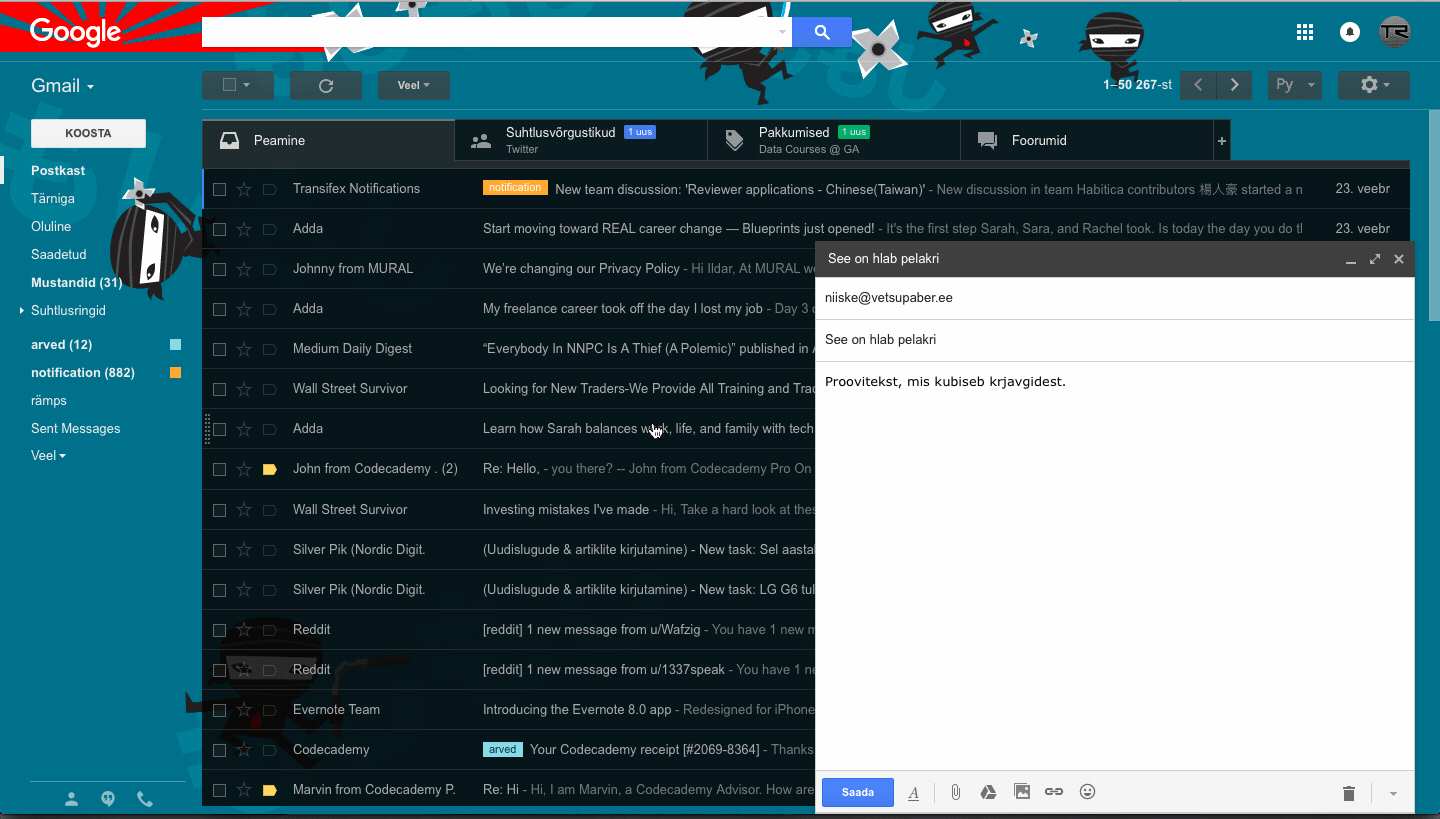Viewport: 1440px width, 819px height.
Task: Open the Veel actions dropdown in toolbar
Action: click(x=414, y=85)
